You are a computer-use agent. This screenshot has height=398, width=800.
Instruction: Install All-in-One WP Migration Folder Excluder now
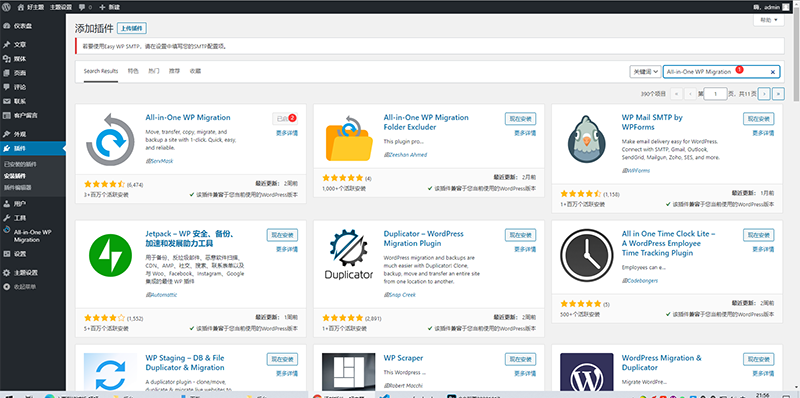tap(520, 118)
